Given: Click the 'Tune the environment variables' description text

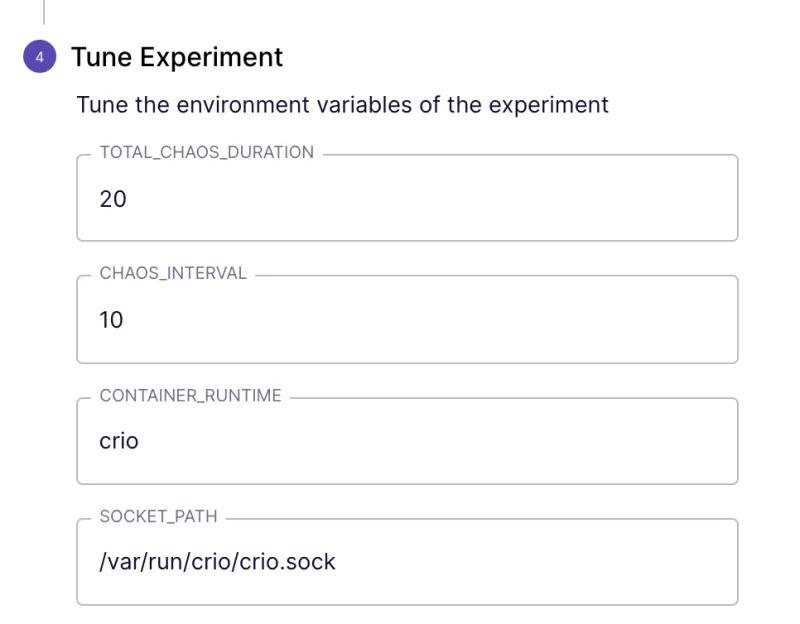Looking at the screenshot, I should [342, 105].
